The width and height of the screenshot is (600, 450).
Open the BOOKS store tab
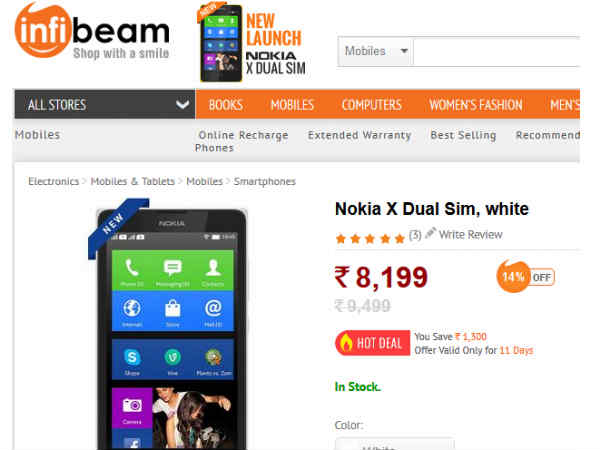coord(226,104)
